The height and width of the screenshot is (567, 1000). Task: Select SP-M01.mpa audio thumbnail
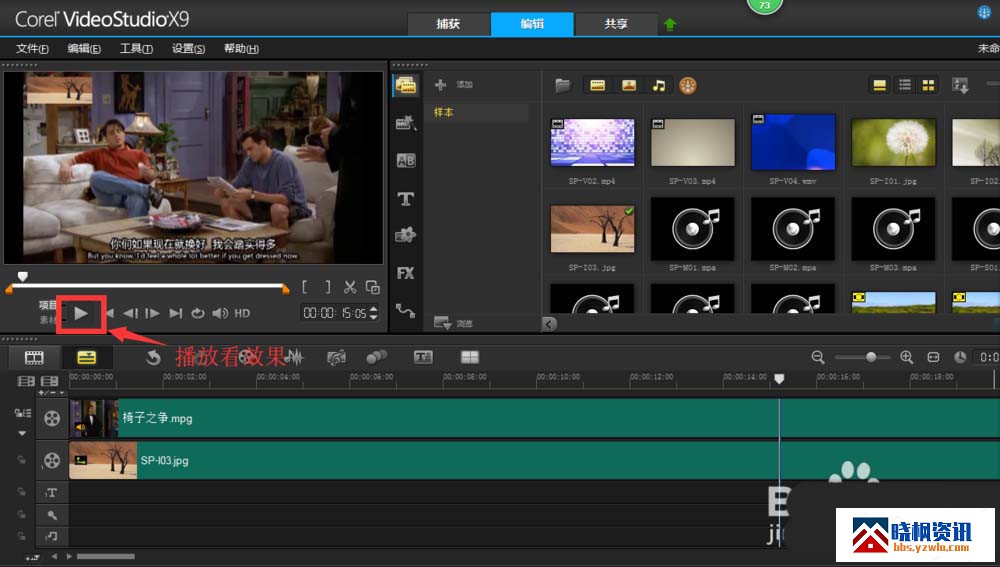[x=693, y=228]
